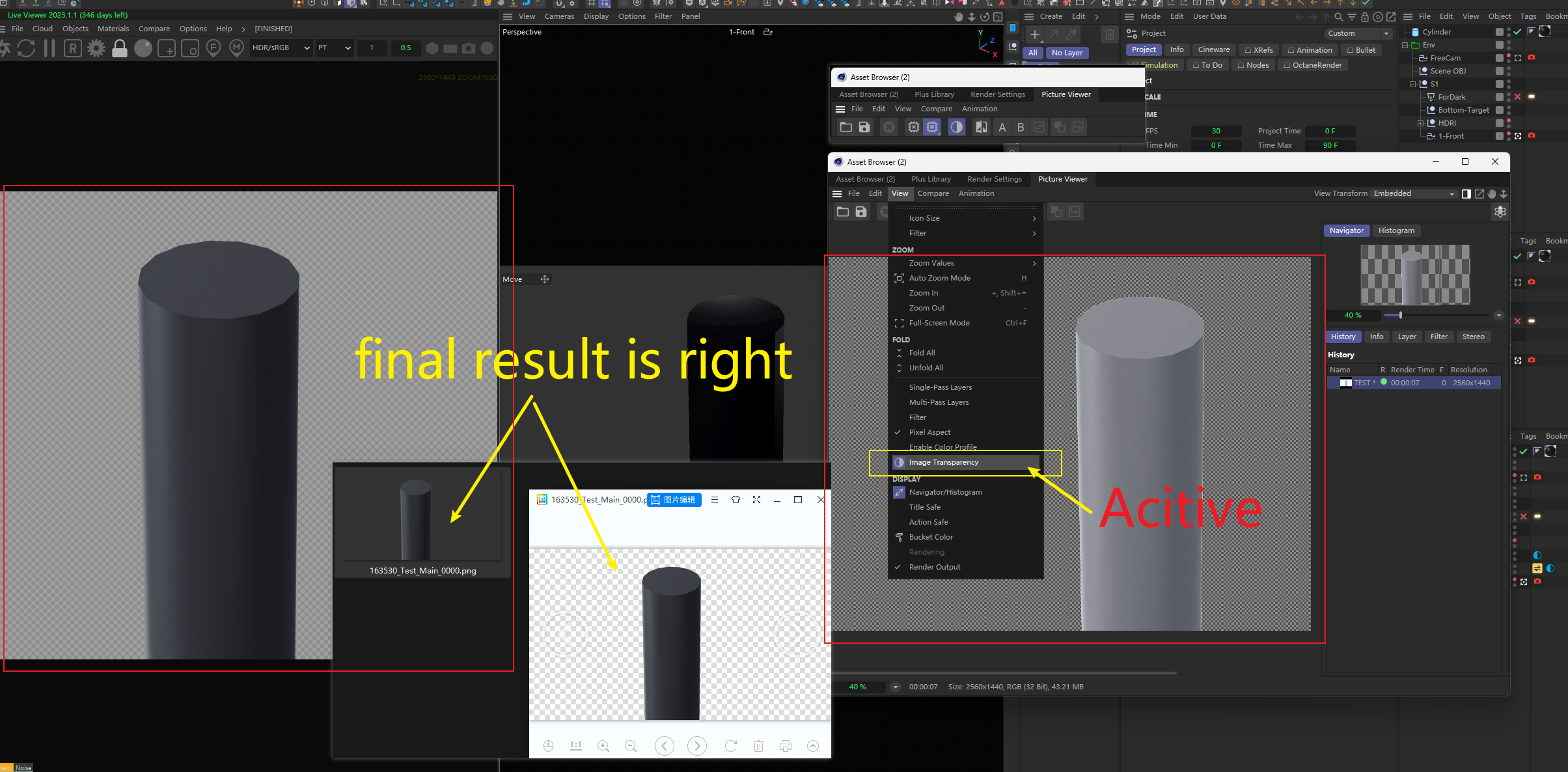Click the rotate icon in image viewer

(x=730, y=746)
